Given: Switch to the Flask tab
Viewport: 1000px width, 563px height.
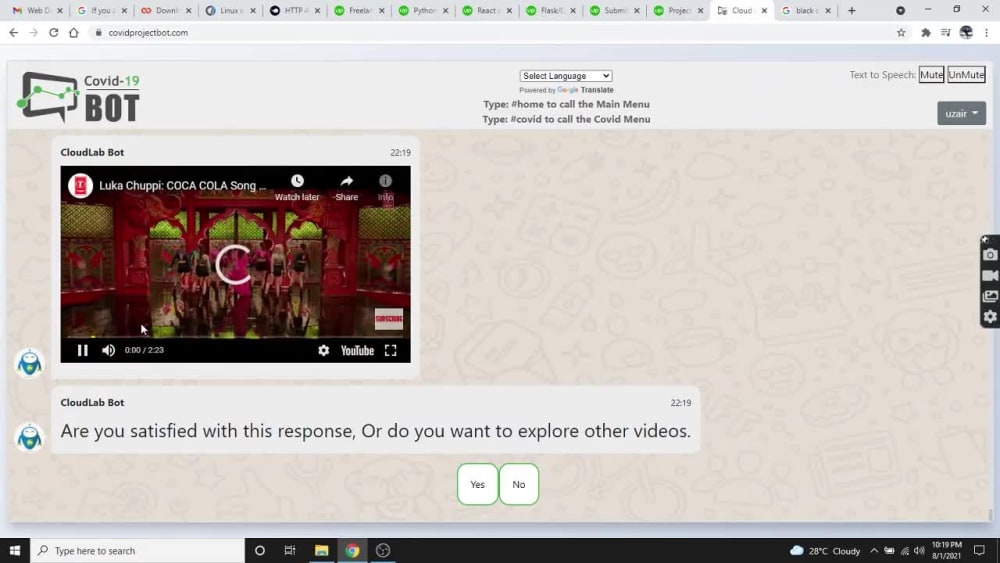Looking at the screenshot, I should click(550, 10).
